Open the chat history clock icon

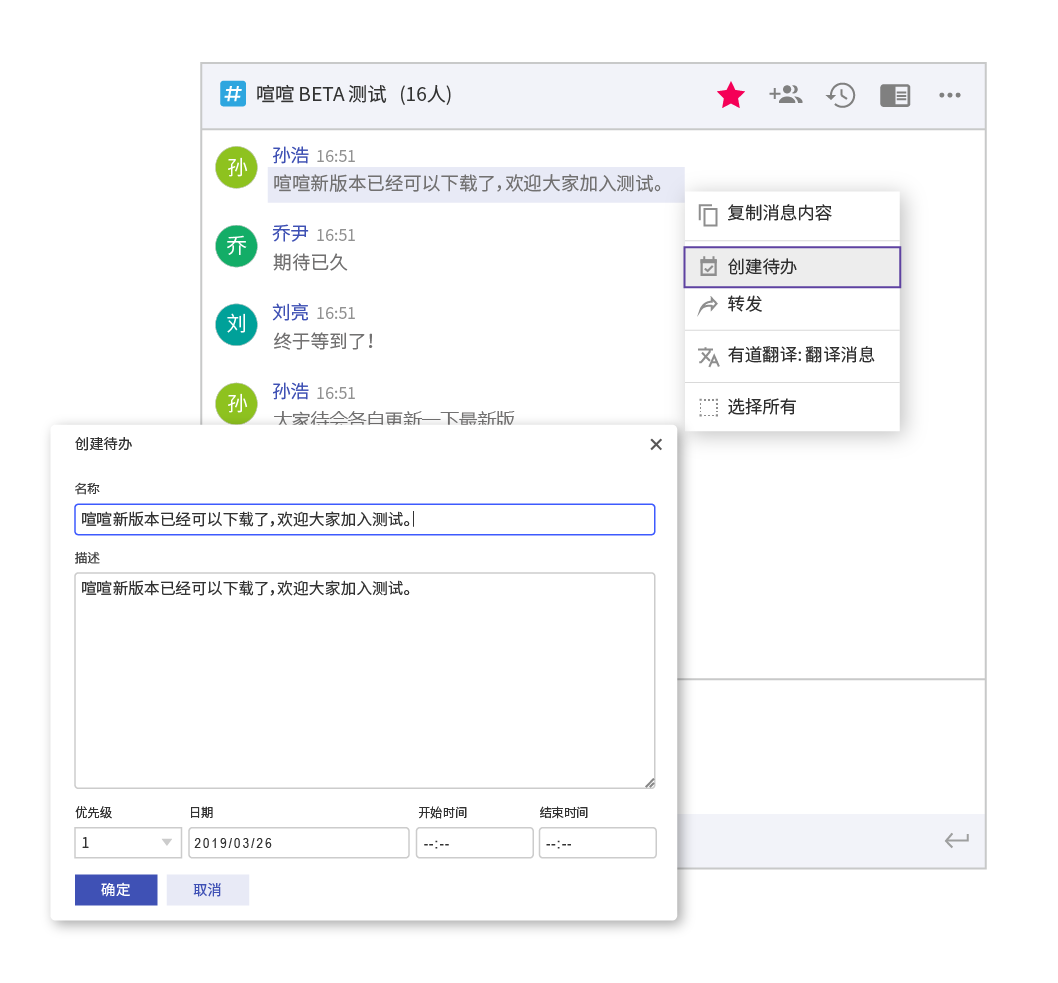click(841, 95)
